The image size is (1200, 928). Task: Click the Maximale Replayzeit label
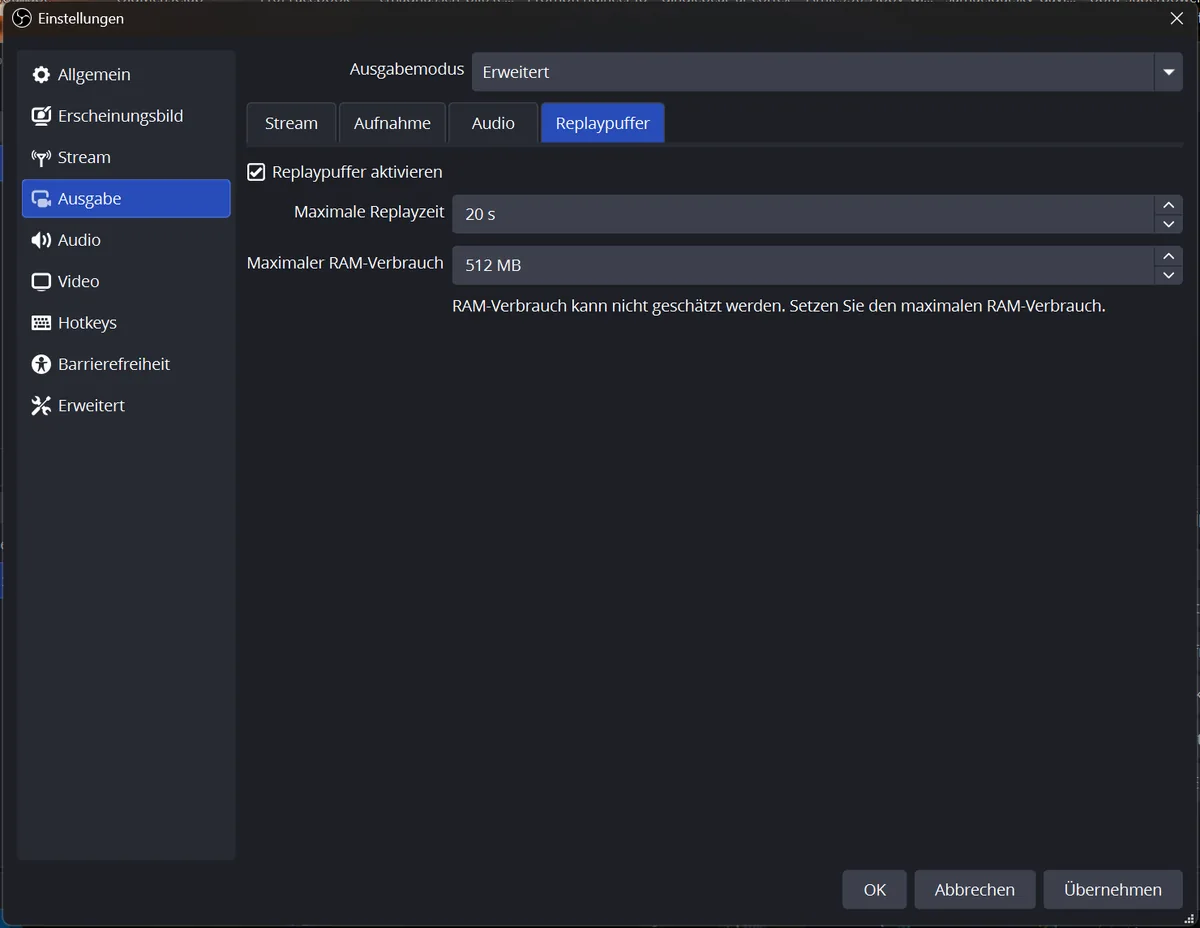point(369,212)
